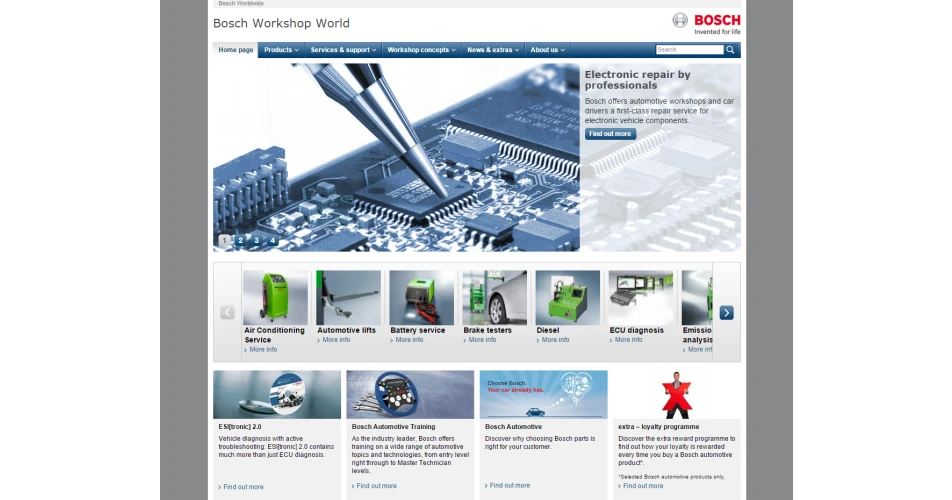The image size is (952, 500).
Task: Open the Products dropdown menu
Action: (x=281, y=50)
